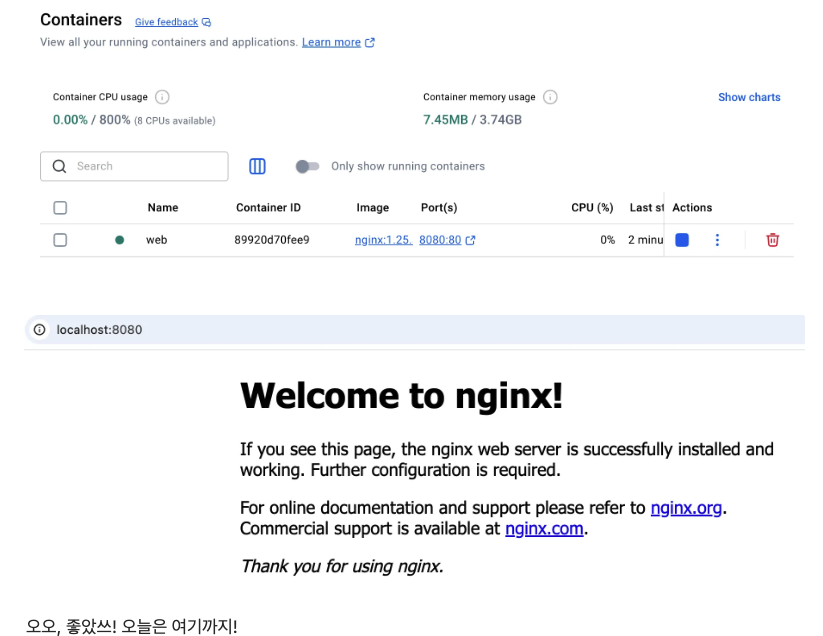This screenshot has height=636, width=823.
Task: Click the Korean text line at the bottom
Action: (x=132, y=626)
